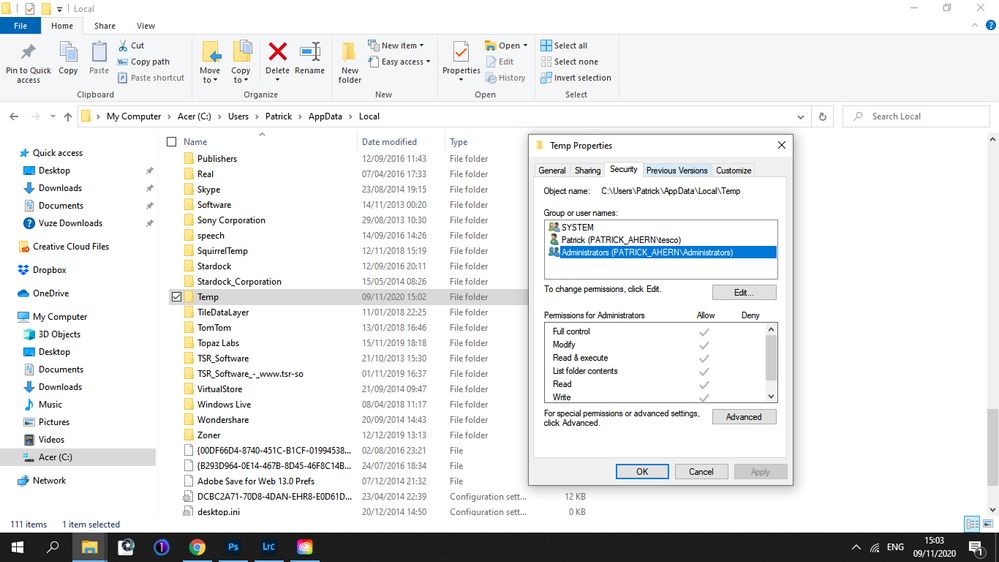Cancel the Temp Properties dialog

pyautogui.click(x=701, y=472)
